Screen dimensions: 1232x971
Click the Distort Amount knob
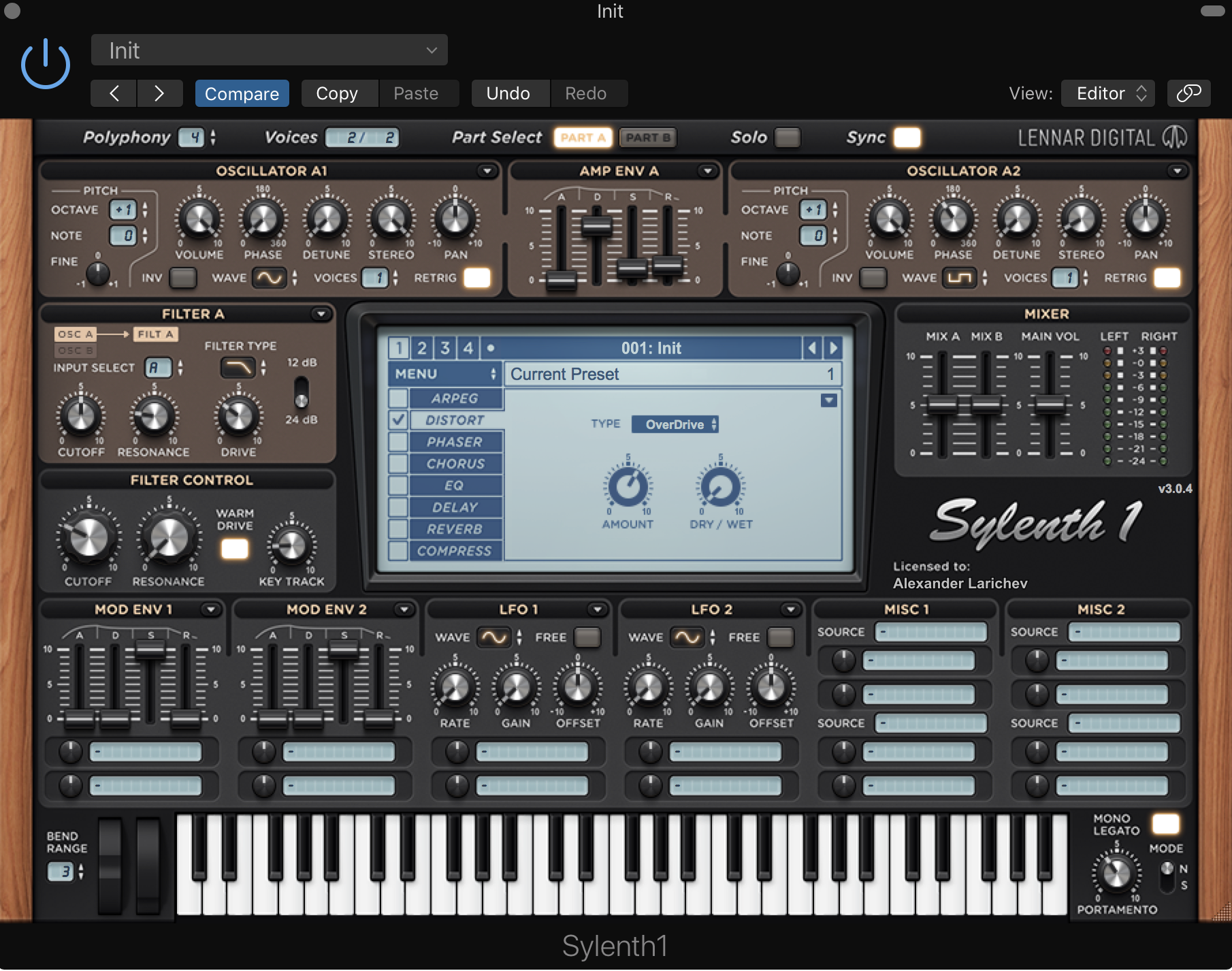point(628,486)
